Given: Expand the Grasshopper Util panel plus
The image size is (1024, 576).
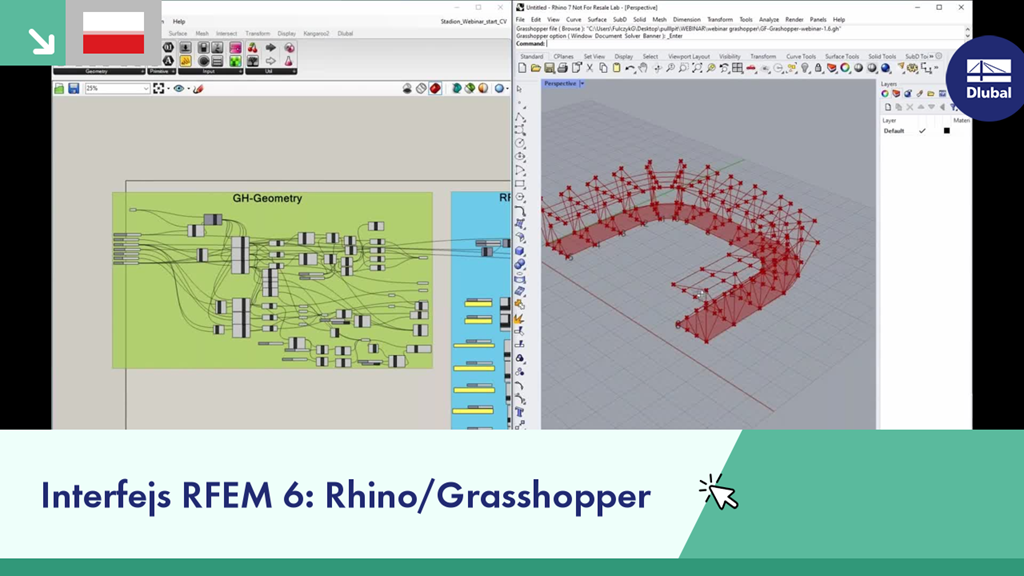Looking at the screenshot, I should (294, 71).
